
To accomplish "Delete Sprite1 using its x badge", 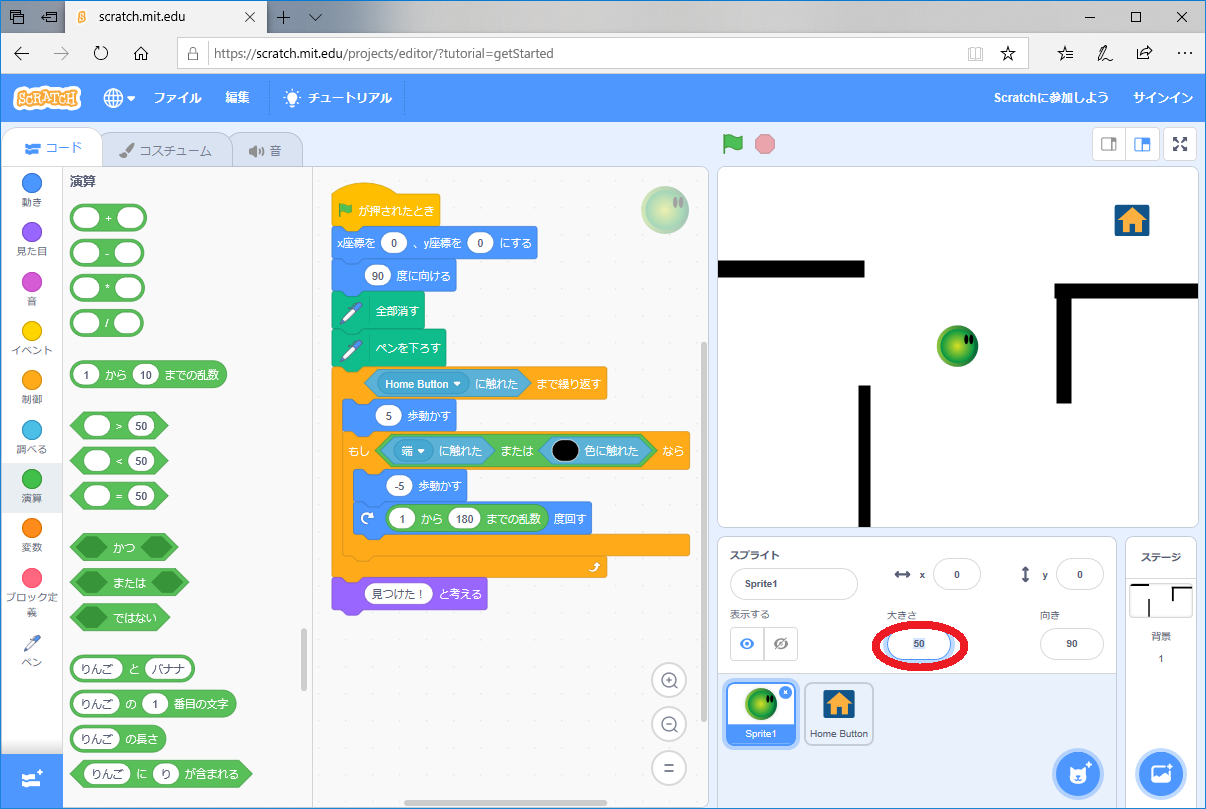I will 785,692.
